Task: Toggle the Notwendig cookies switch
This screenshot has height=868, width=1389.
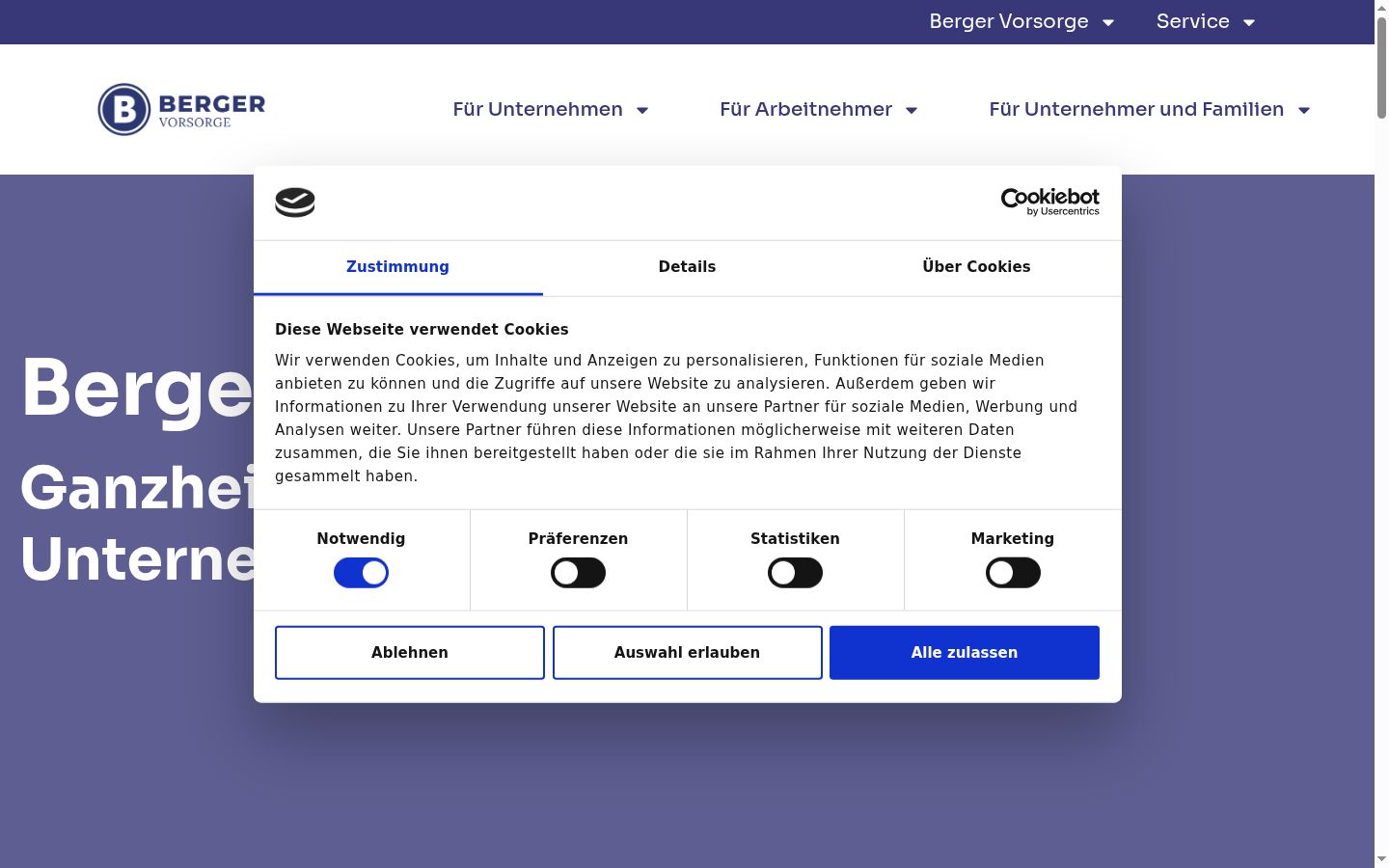Action: click(361, 573)
